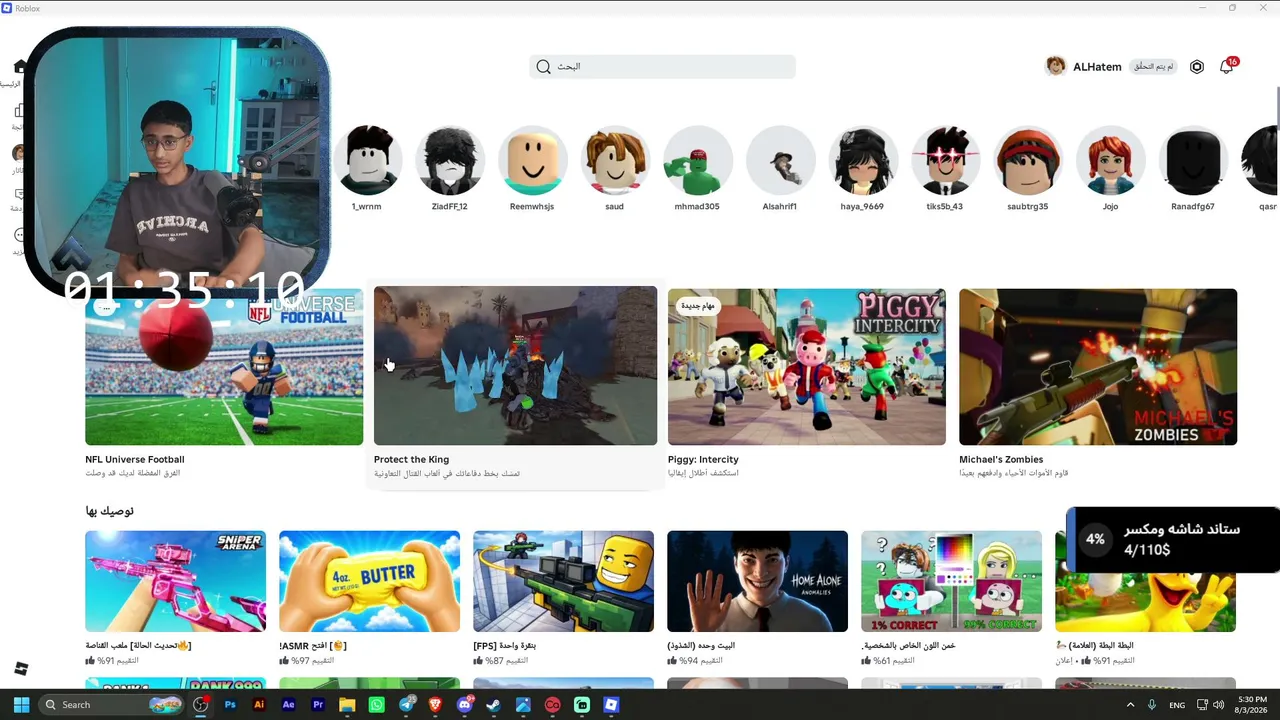Click the 94% rating under Home Alone
The height and width of the screenshot is (720, 1280).
[695, 661]
